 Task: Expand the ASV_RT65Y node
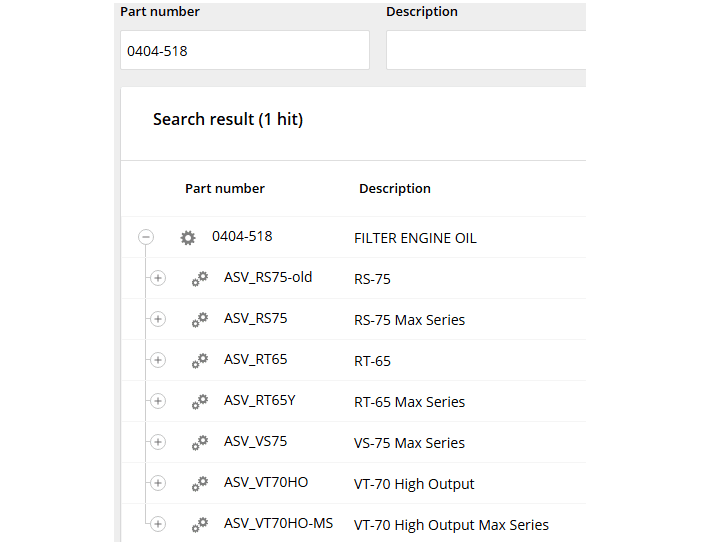pyautogui.click(x=158, y=401)
